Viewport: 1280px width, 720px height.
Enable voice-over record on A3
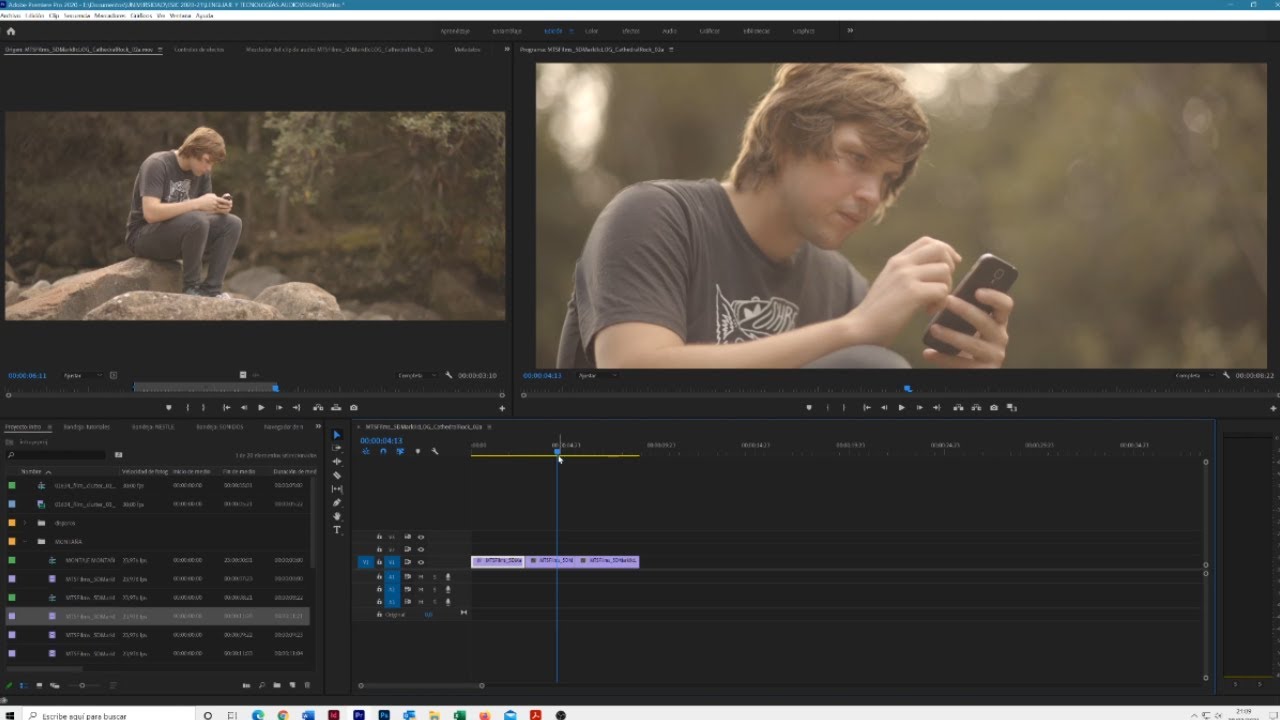point(448,602)
